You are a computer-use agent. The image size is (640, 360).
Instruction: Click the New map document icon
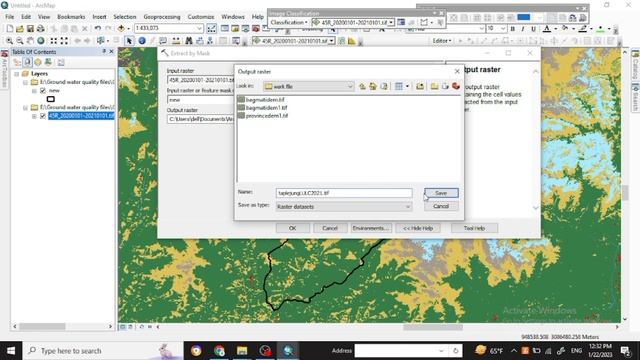click(x=10, y=29)
